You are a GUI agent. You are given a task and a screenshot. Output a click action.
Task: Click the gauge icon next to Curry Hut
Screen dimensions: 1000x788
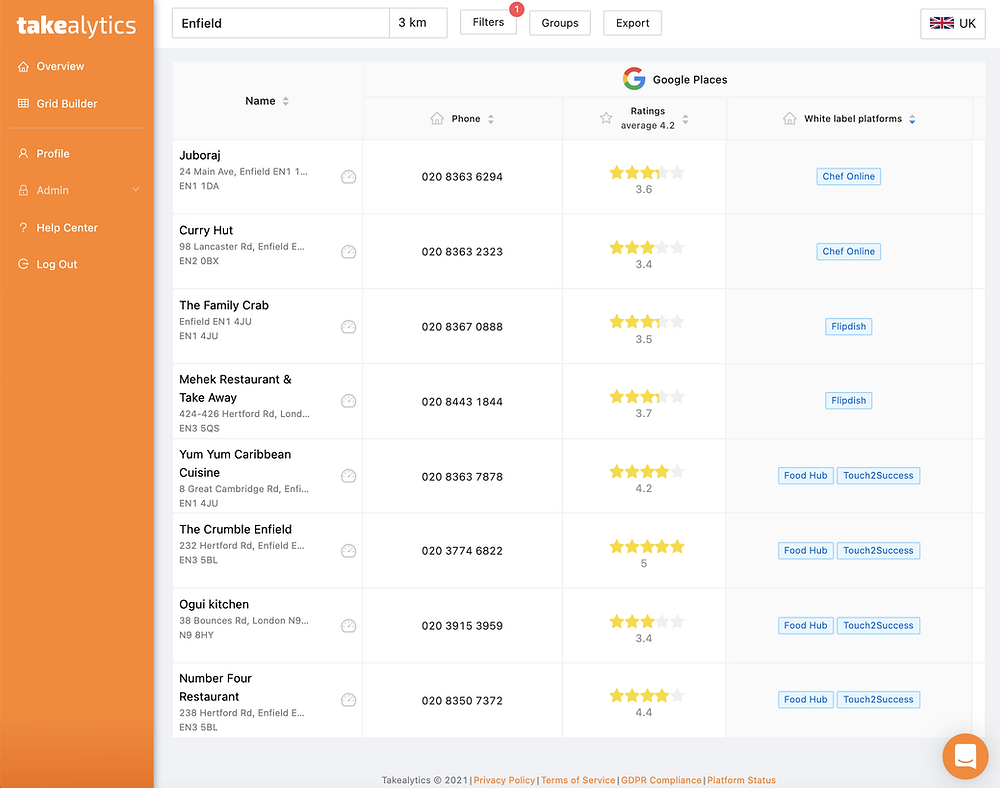click(348, 252)
